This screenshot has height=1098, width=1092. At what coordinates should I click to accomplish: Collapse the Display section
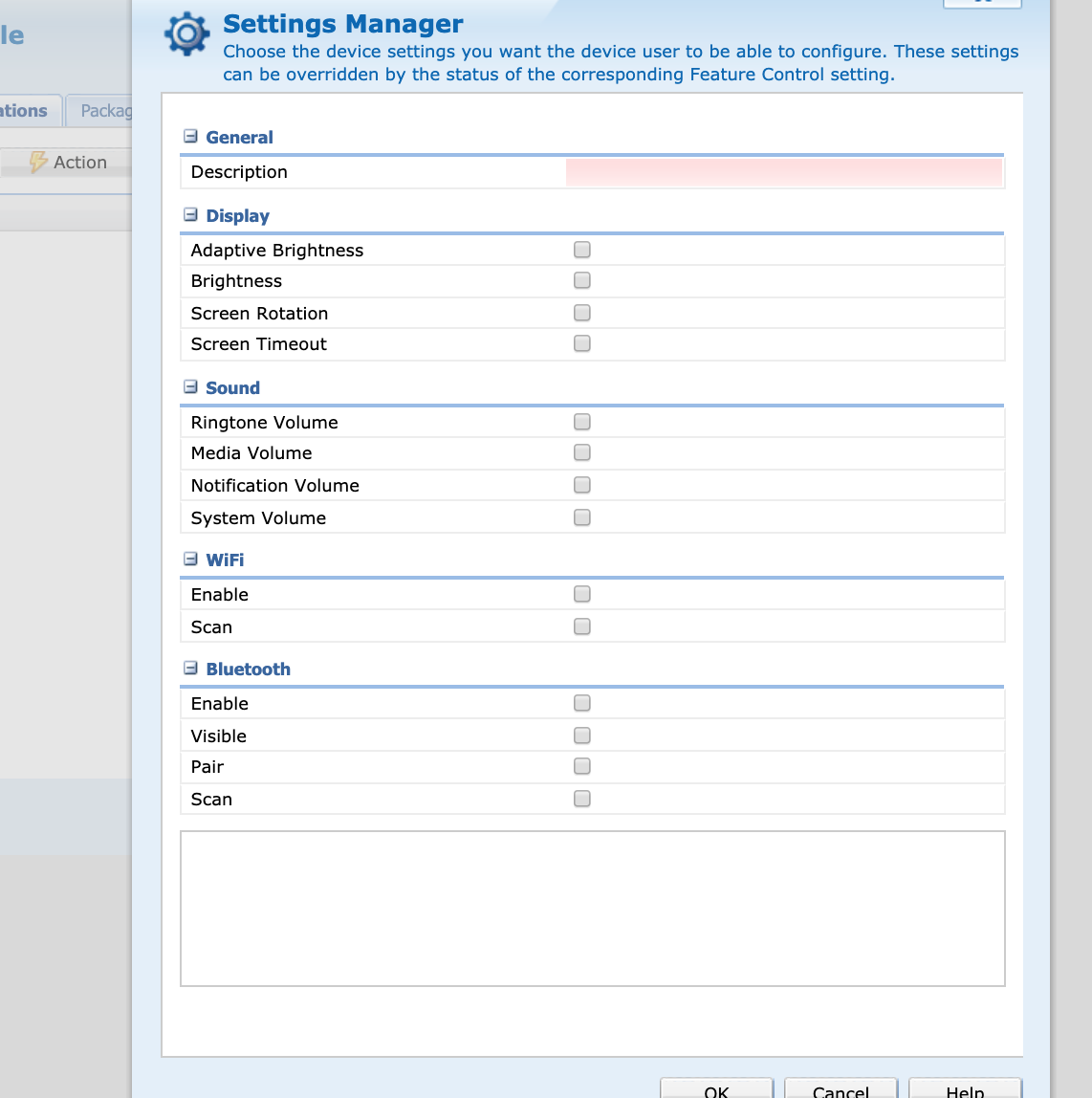point(190,215)
